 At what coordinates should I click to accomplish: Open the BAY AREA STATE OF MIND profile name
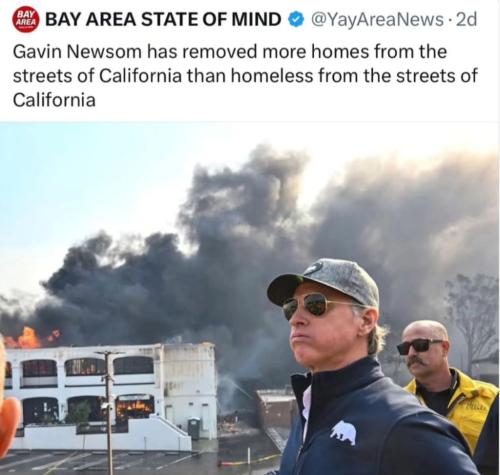163,19
